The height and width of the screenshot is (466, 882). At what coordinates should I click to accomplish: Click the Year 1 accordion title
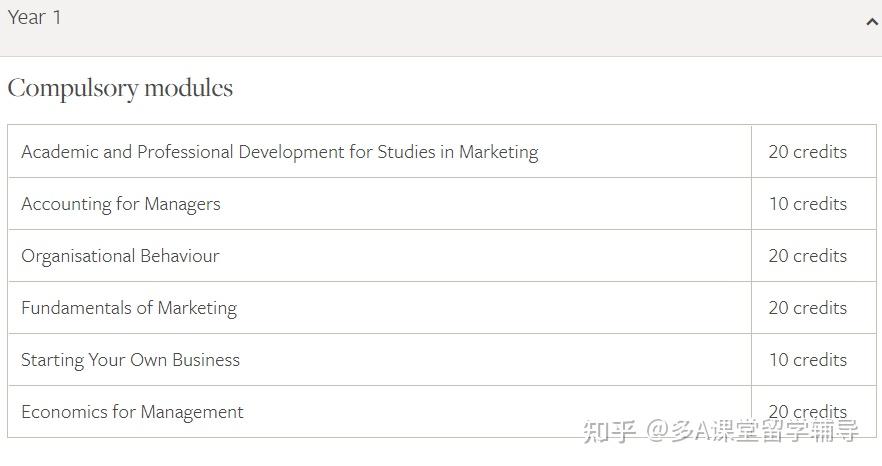click(x=34, y=18)
